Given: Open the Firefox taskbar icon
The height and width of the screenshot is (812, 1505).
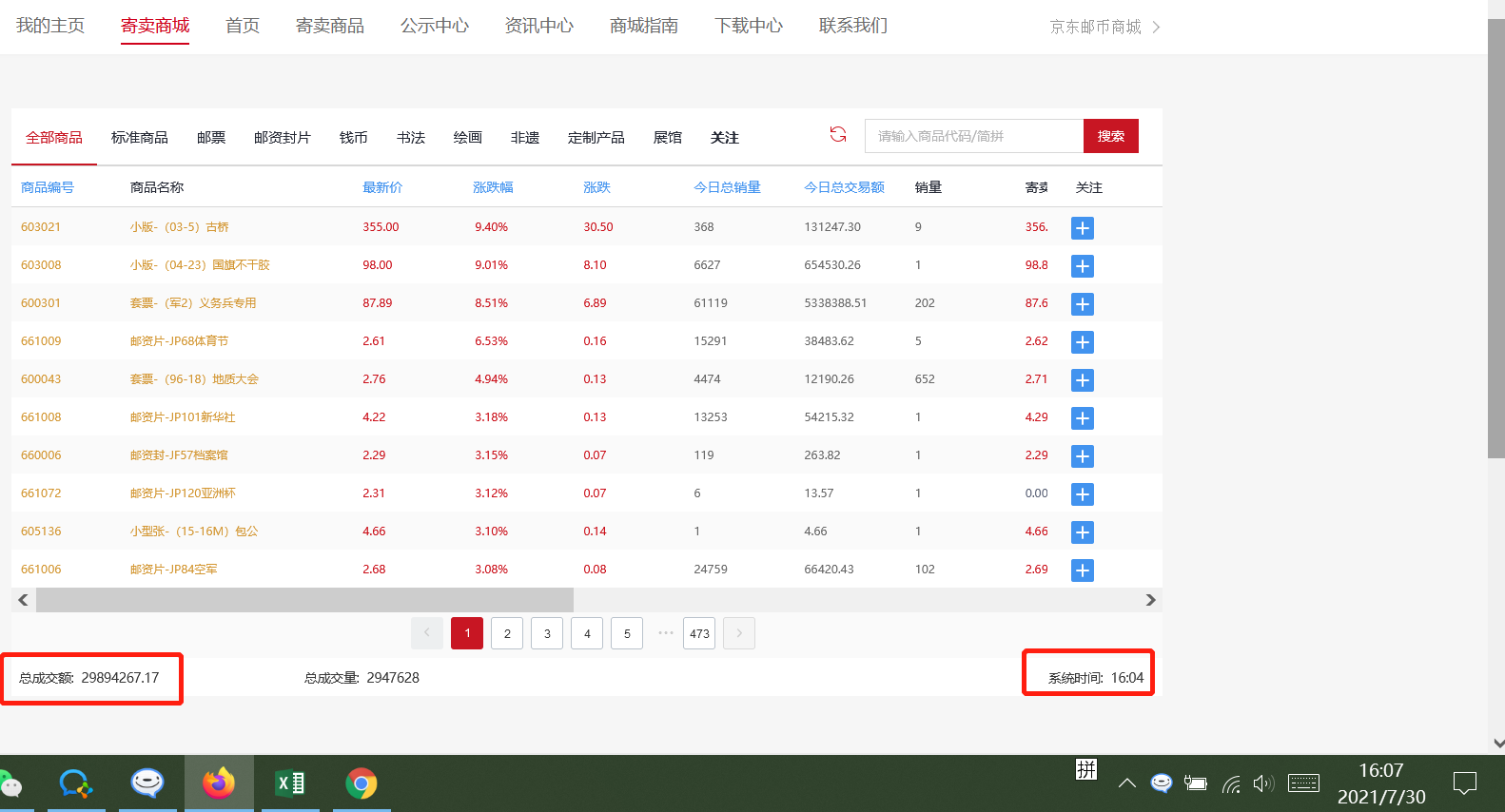Looking at the screenshot, I should click(219, 783).
